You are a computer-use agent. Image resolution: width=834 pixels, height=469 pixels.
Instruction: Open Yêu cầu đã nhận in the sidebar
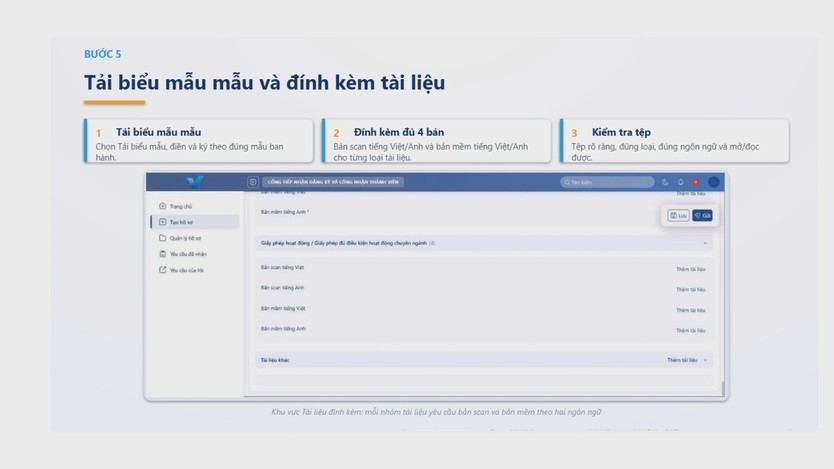click(195, 254)
